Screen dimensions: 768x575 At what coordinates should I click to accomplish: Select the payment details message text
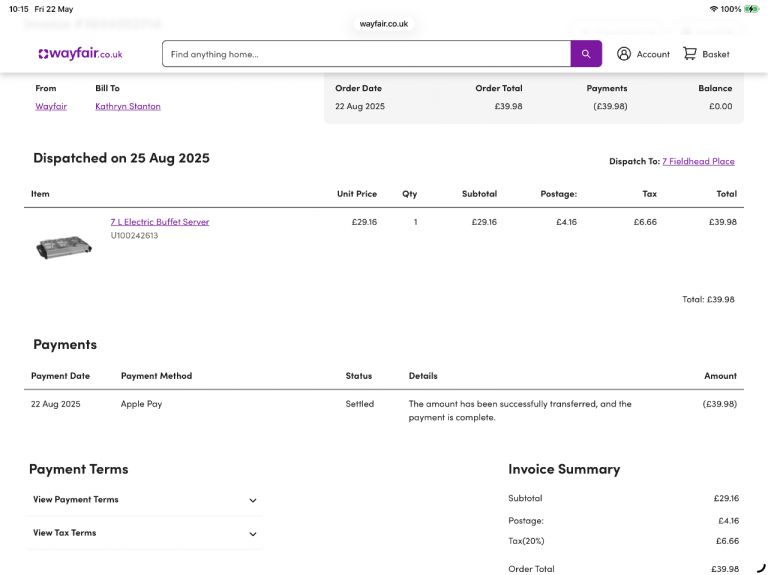pyautogui.click(x=520, y=410)
